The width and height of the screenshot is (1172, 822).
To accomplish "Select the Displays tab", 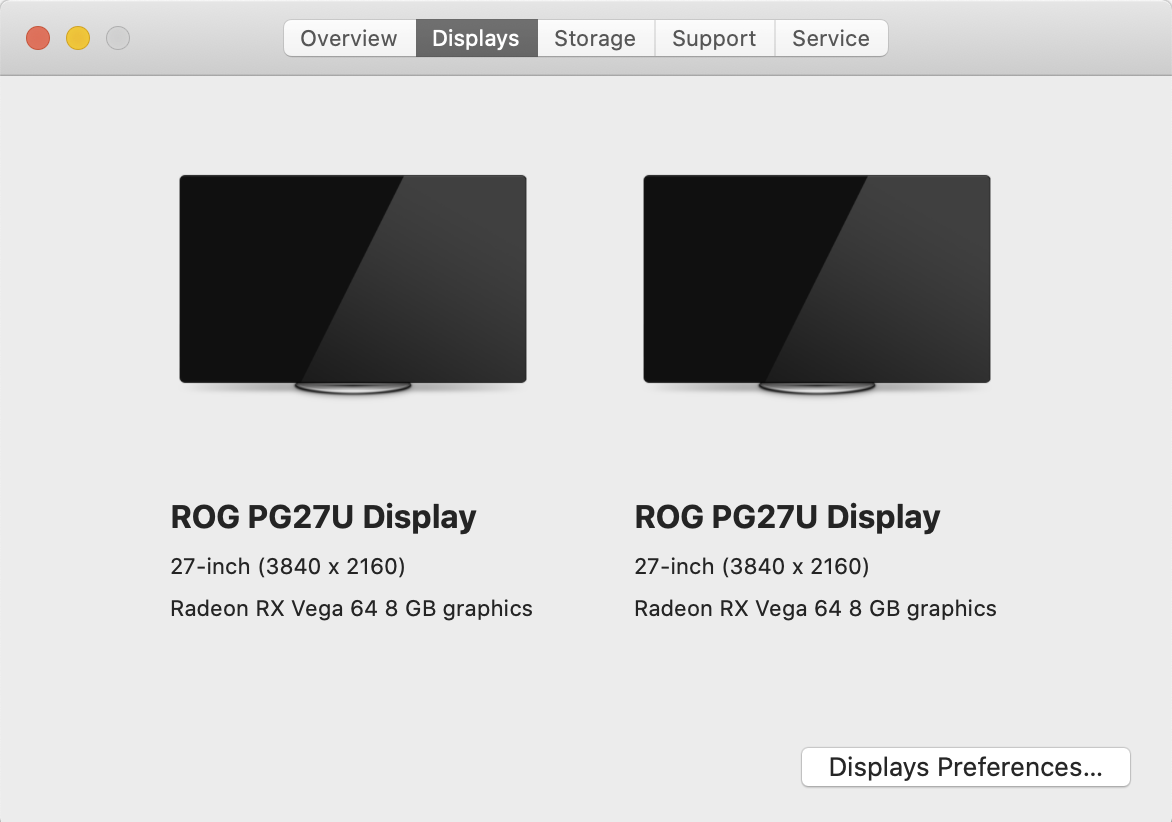I will 476,39.
